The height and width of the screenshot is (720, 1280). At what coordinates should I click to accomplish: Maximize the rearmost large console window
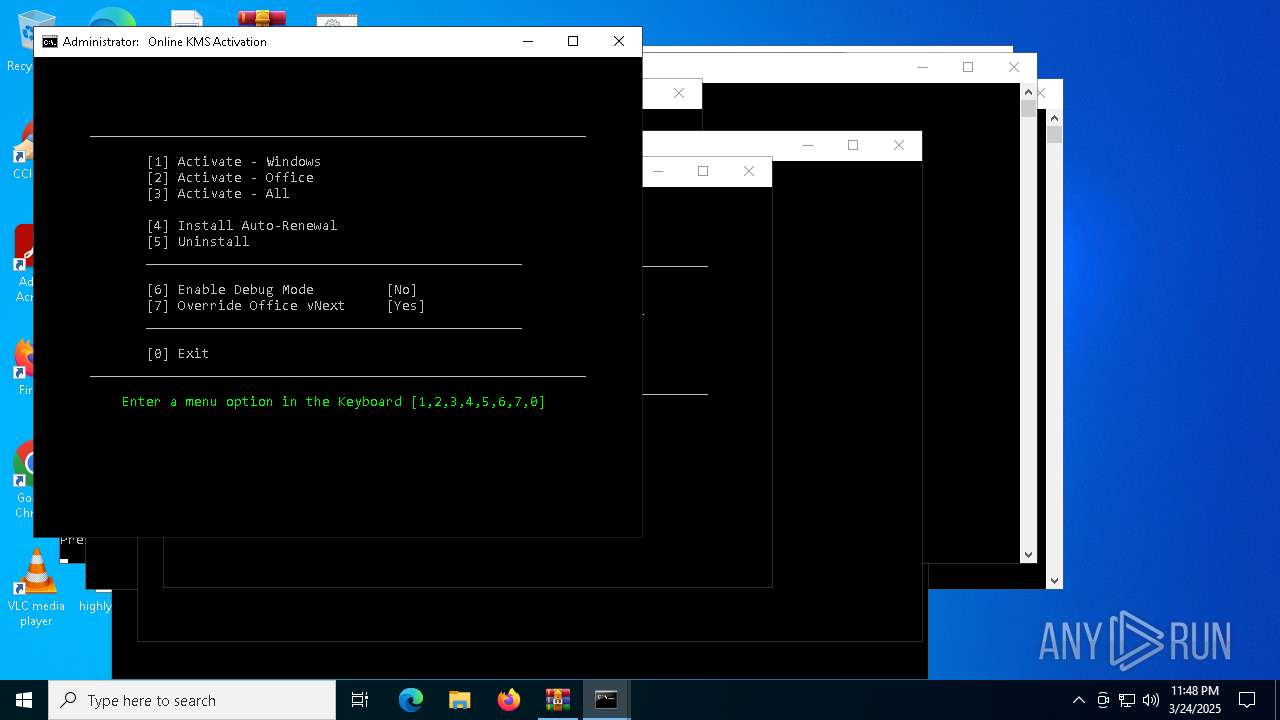tap(968, 67)
